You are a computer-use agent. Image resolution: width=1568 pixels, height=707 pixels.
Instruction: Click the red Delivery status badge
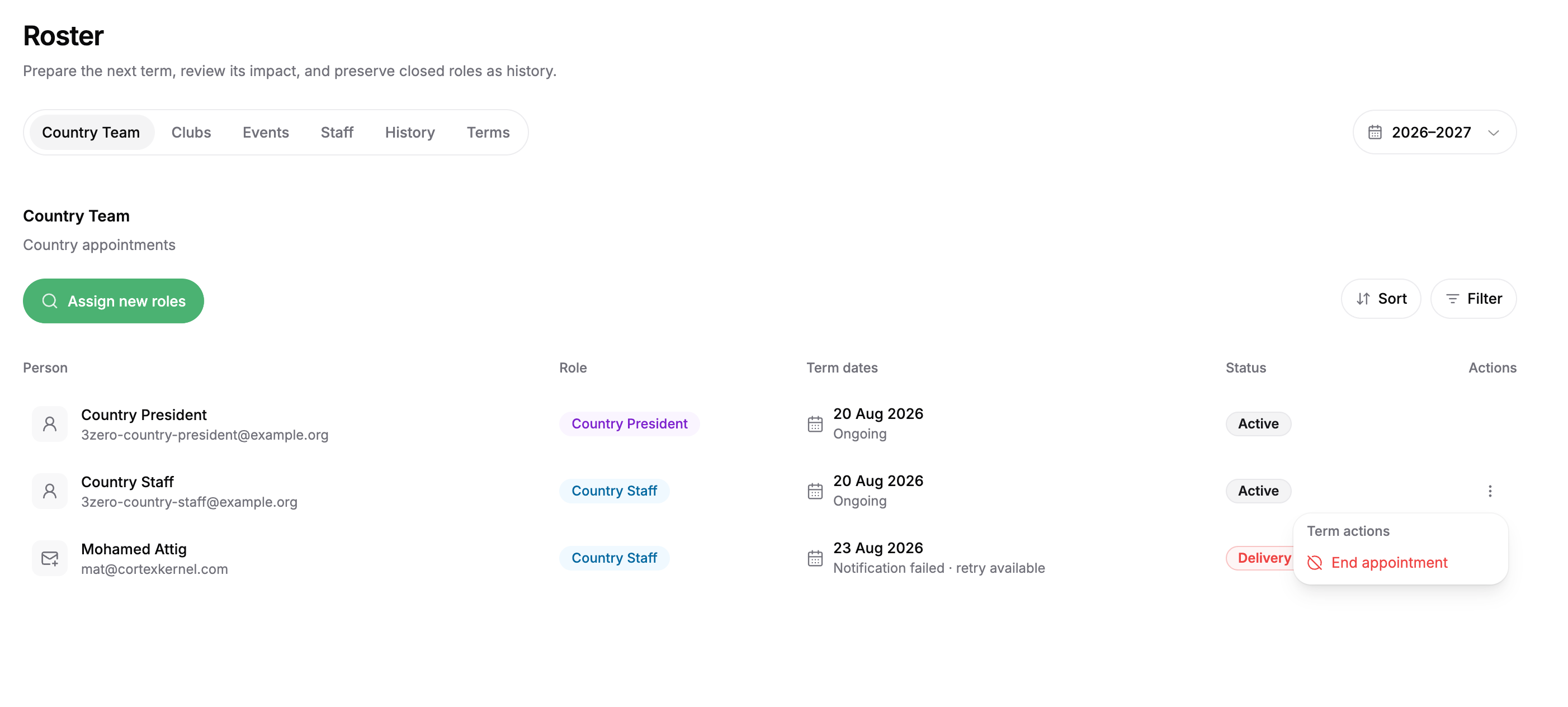click(1259, 558)
